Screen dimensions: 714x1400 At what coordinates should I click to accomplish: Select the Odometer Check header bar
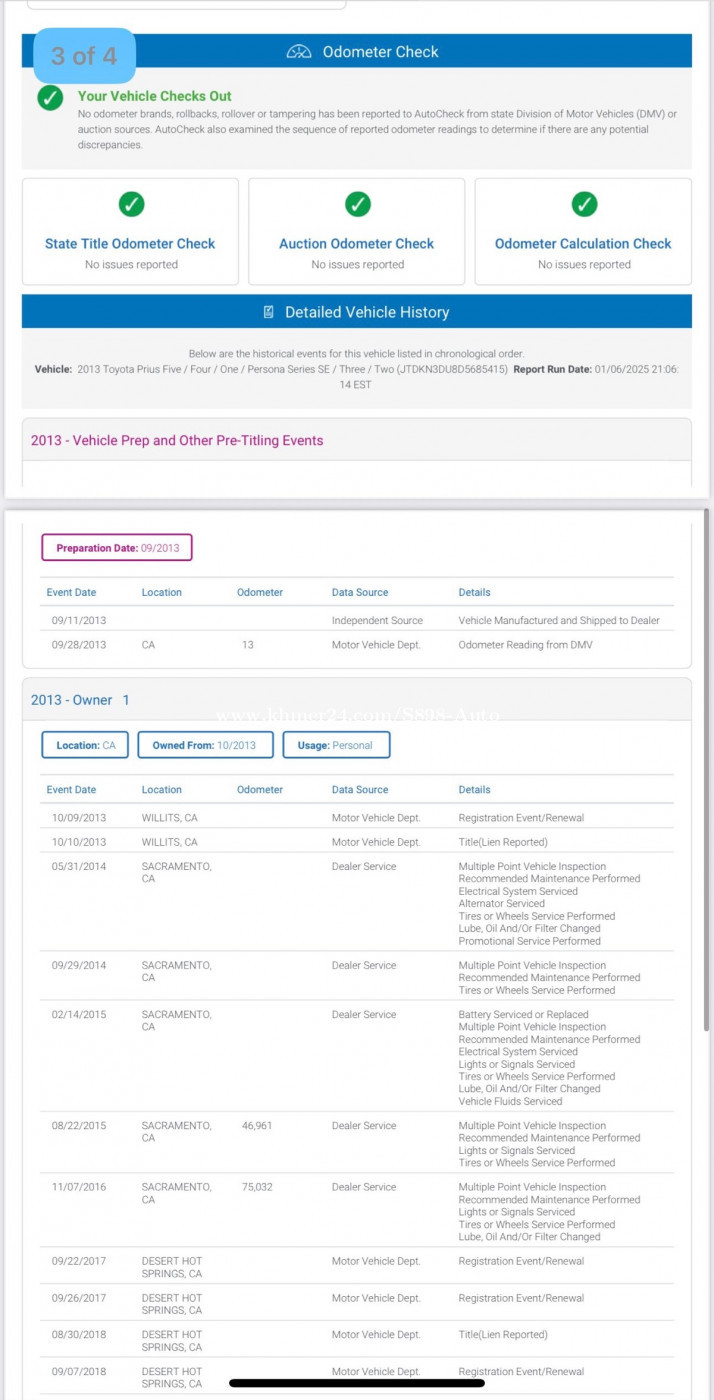click(x=357, y=51)
